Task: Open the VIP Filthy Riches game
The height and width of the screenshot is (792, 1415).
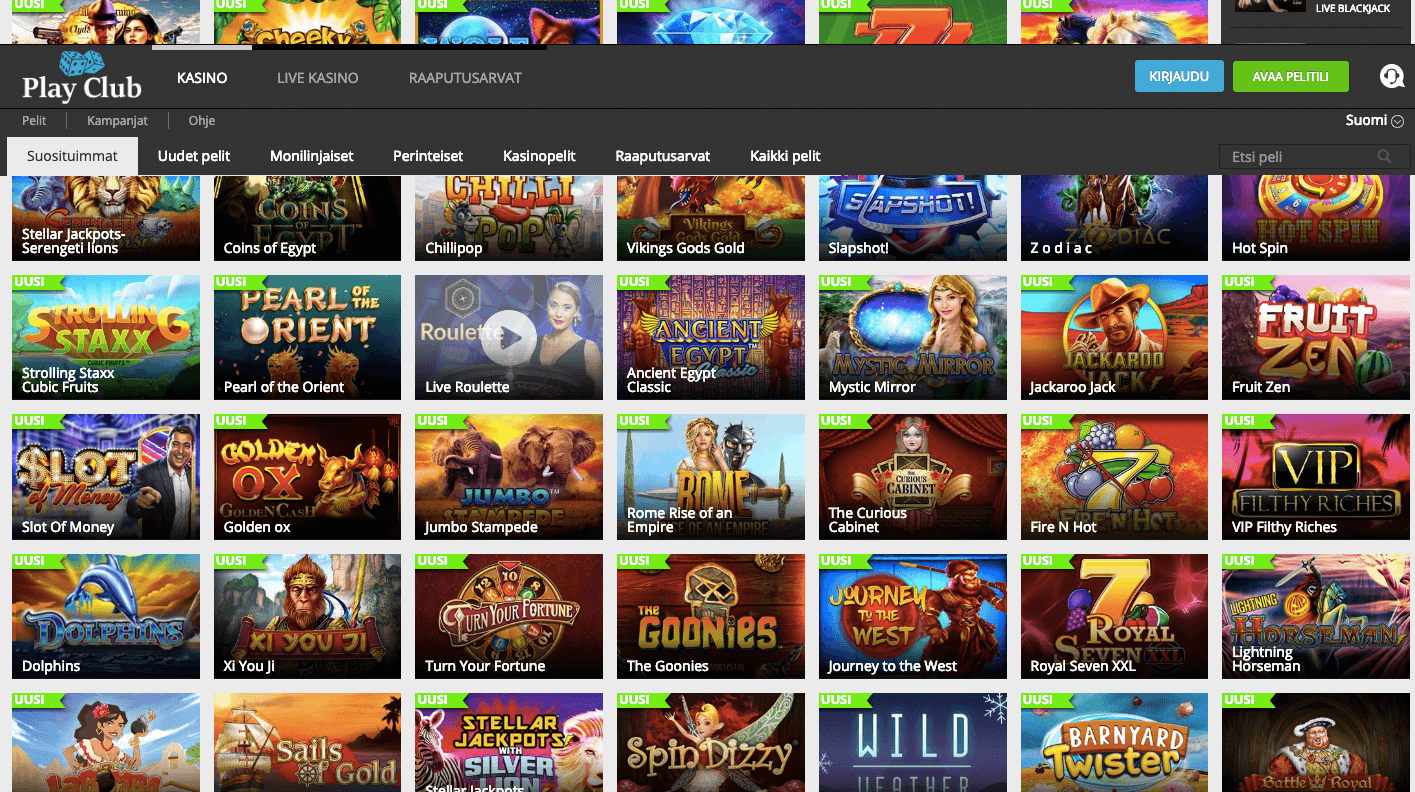Action: tap(1315, 477)
